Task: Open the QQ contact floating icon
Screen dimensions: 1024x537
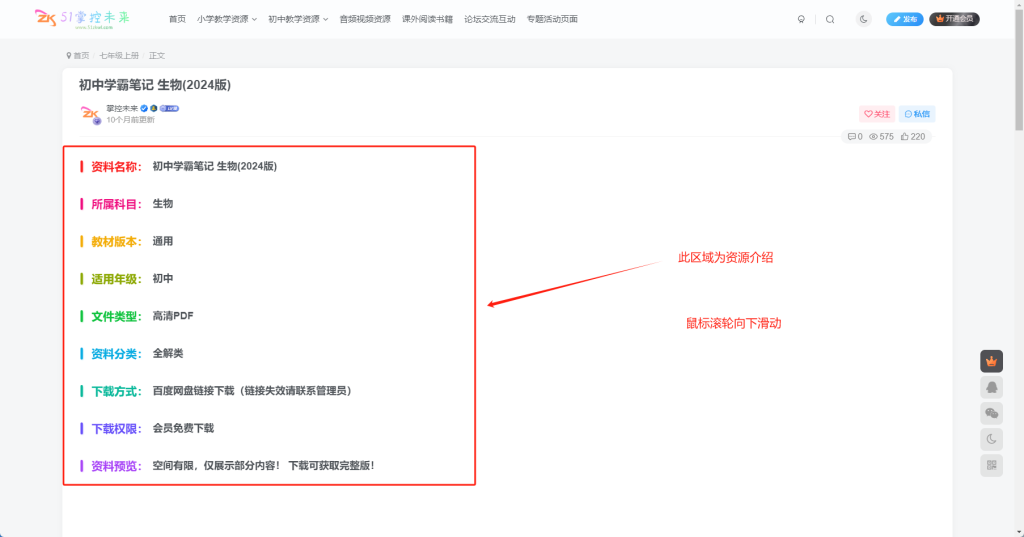Action: pyautogui.click(x=991, y=387)
